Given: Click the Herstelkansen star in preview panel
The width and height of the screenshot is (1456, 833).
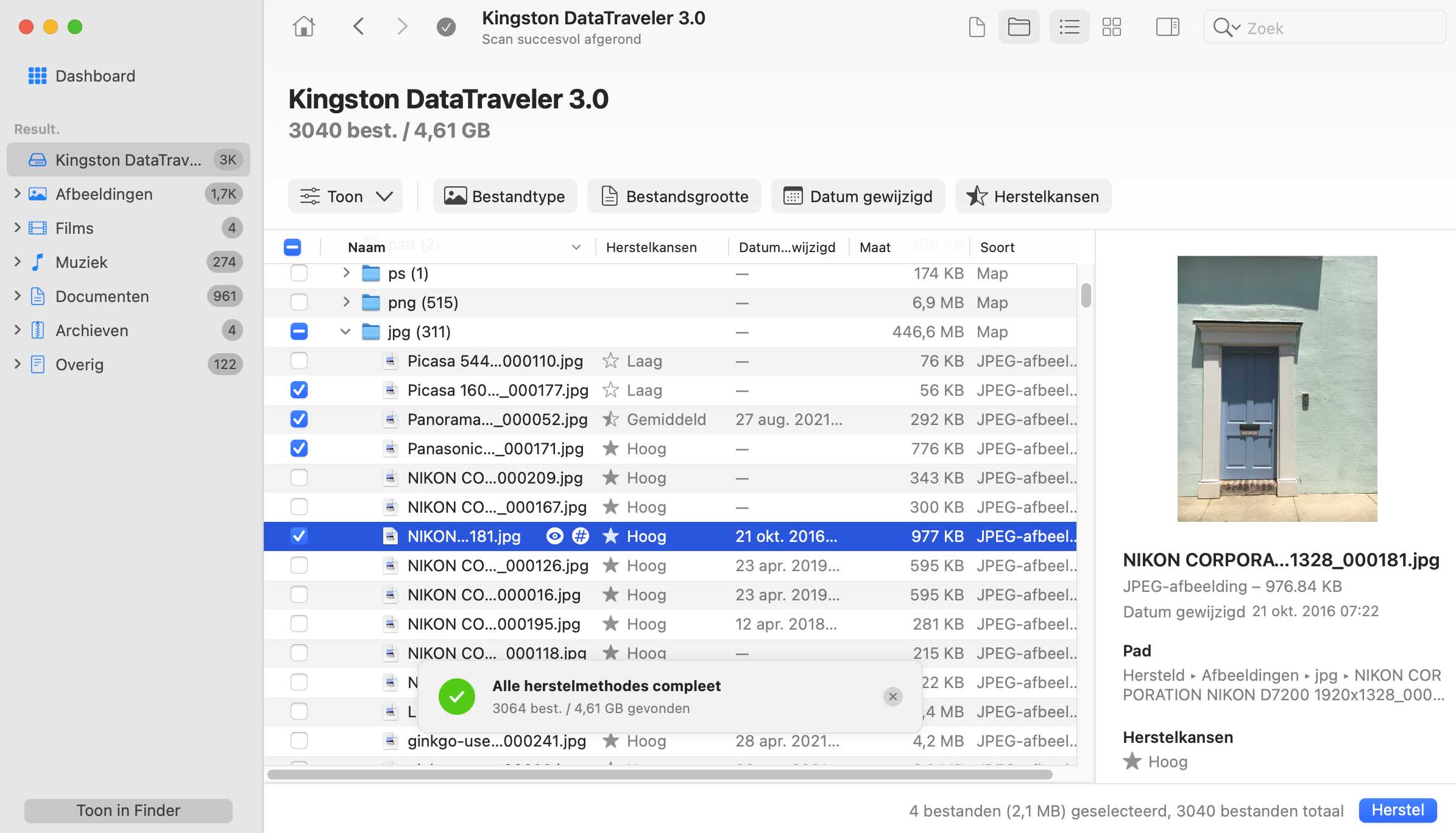Looking at the screenshot, I should [x=1133, y=762].
